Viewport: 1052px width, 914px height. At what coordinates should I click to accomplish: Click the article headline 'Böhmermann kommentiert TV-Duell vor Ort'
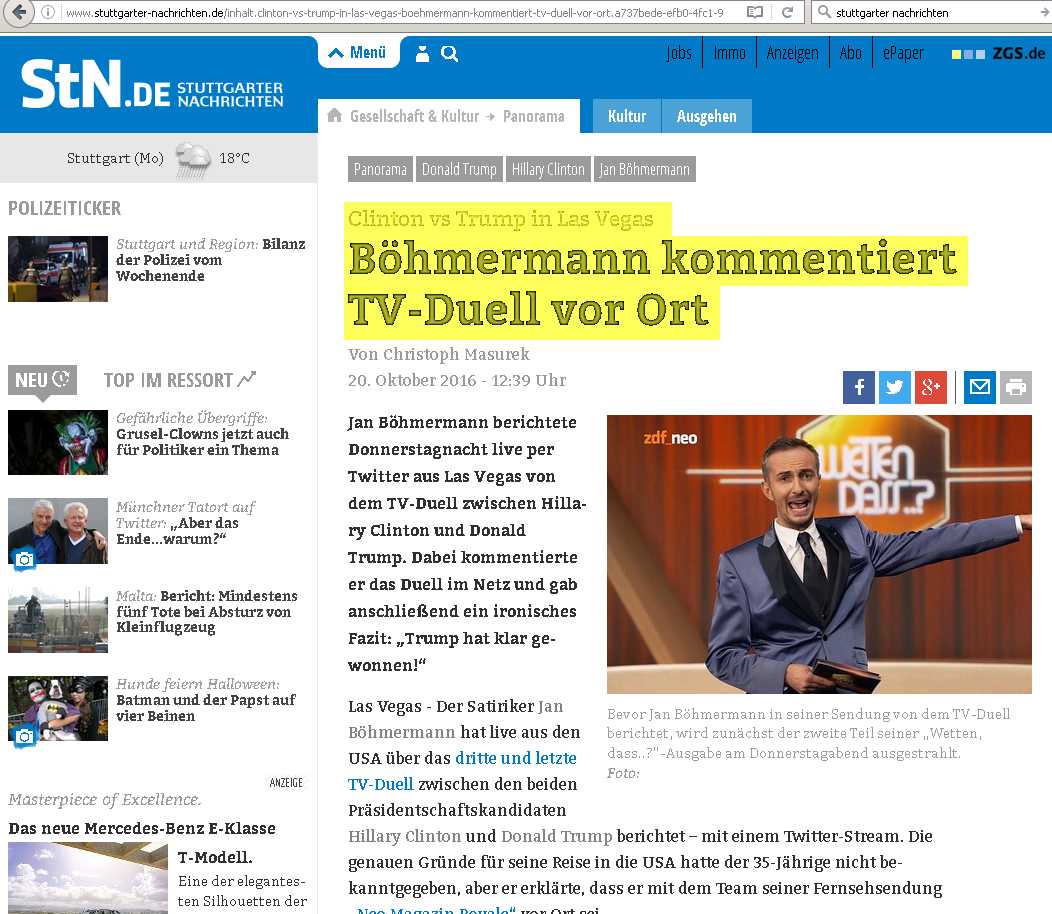653,285
